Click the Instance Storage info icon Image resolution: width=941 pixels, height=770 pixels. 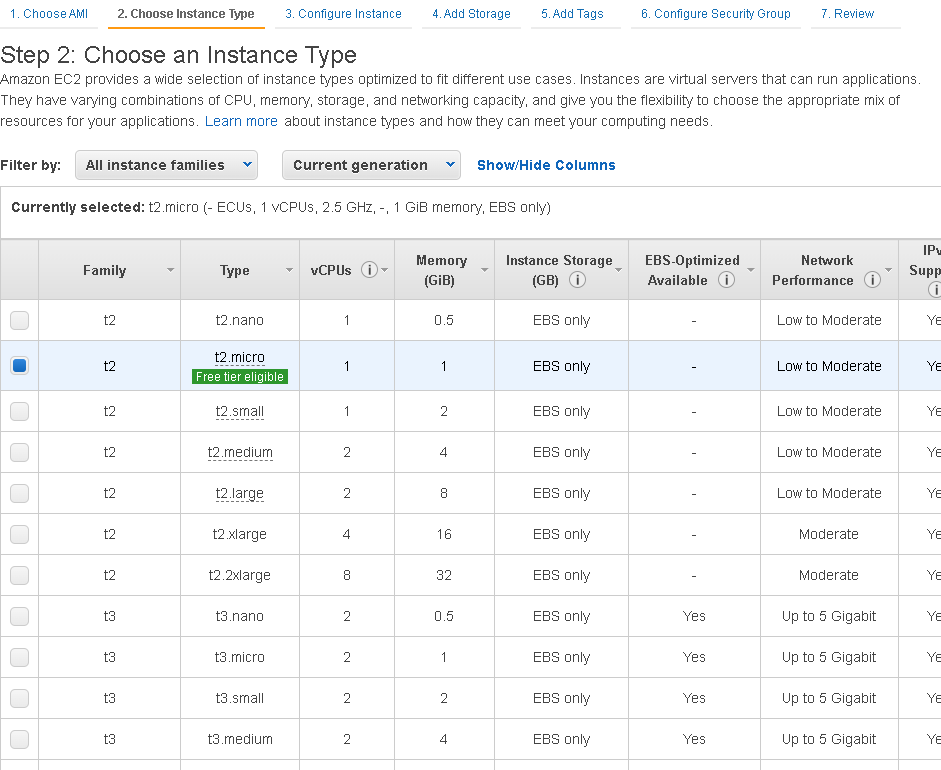(577, 280)
